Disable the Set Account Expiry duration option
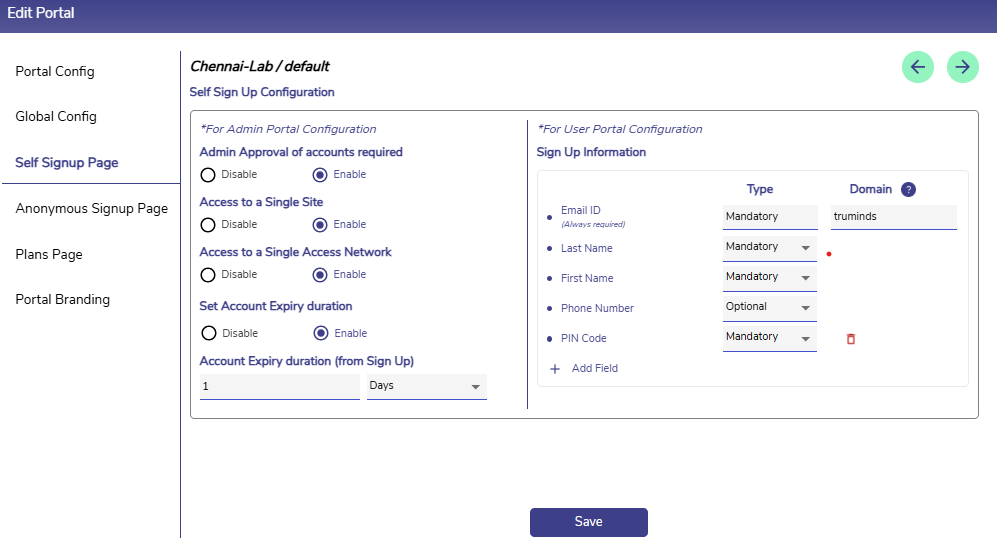 point(208,334)
